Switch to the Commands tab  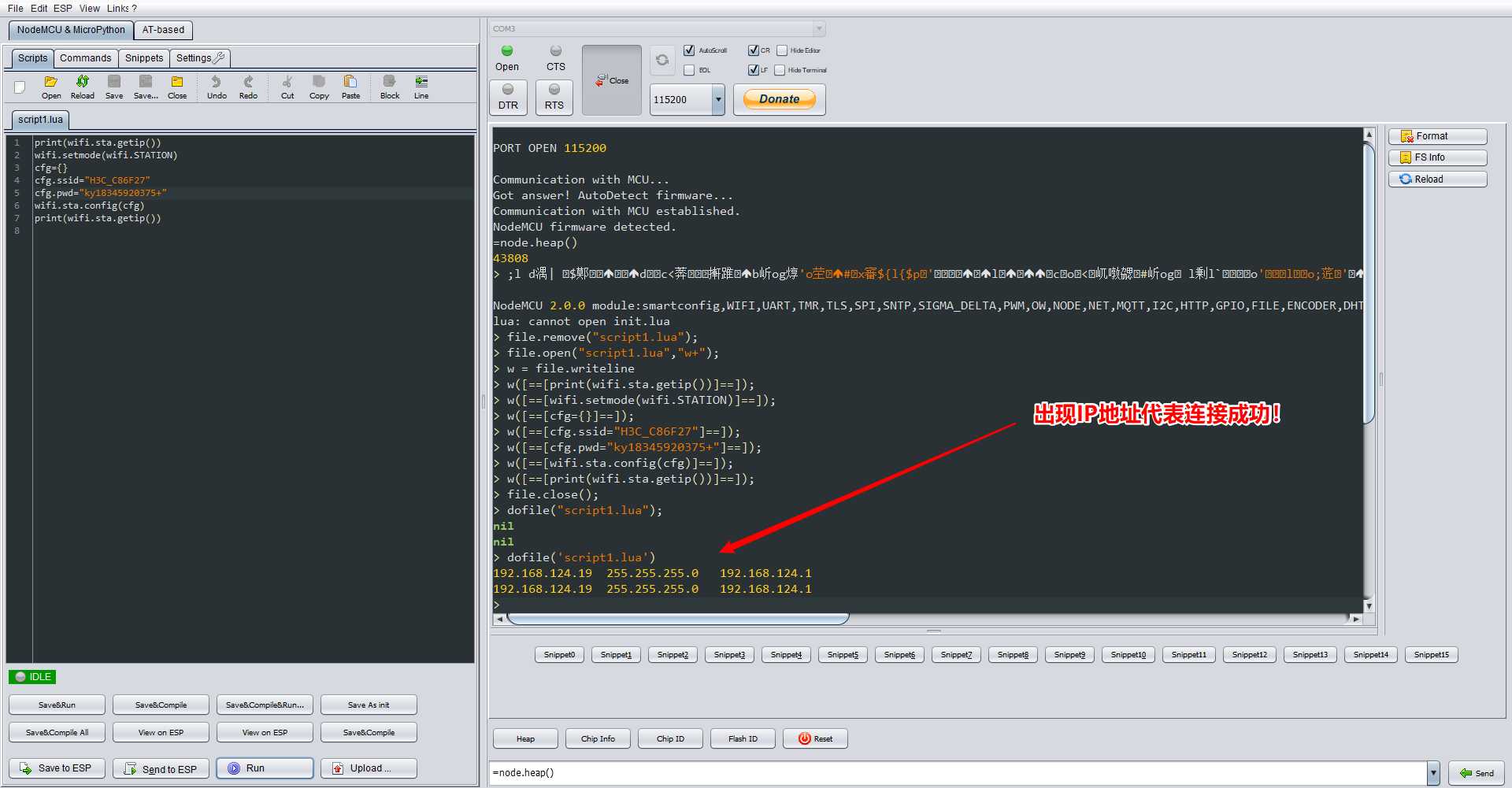click(86, 58)
